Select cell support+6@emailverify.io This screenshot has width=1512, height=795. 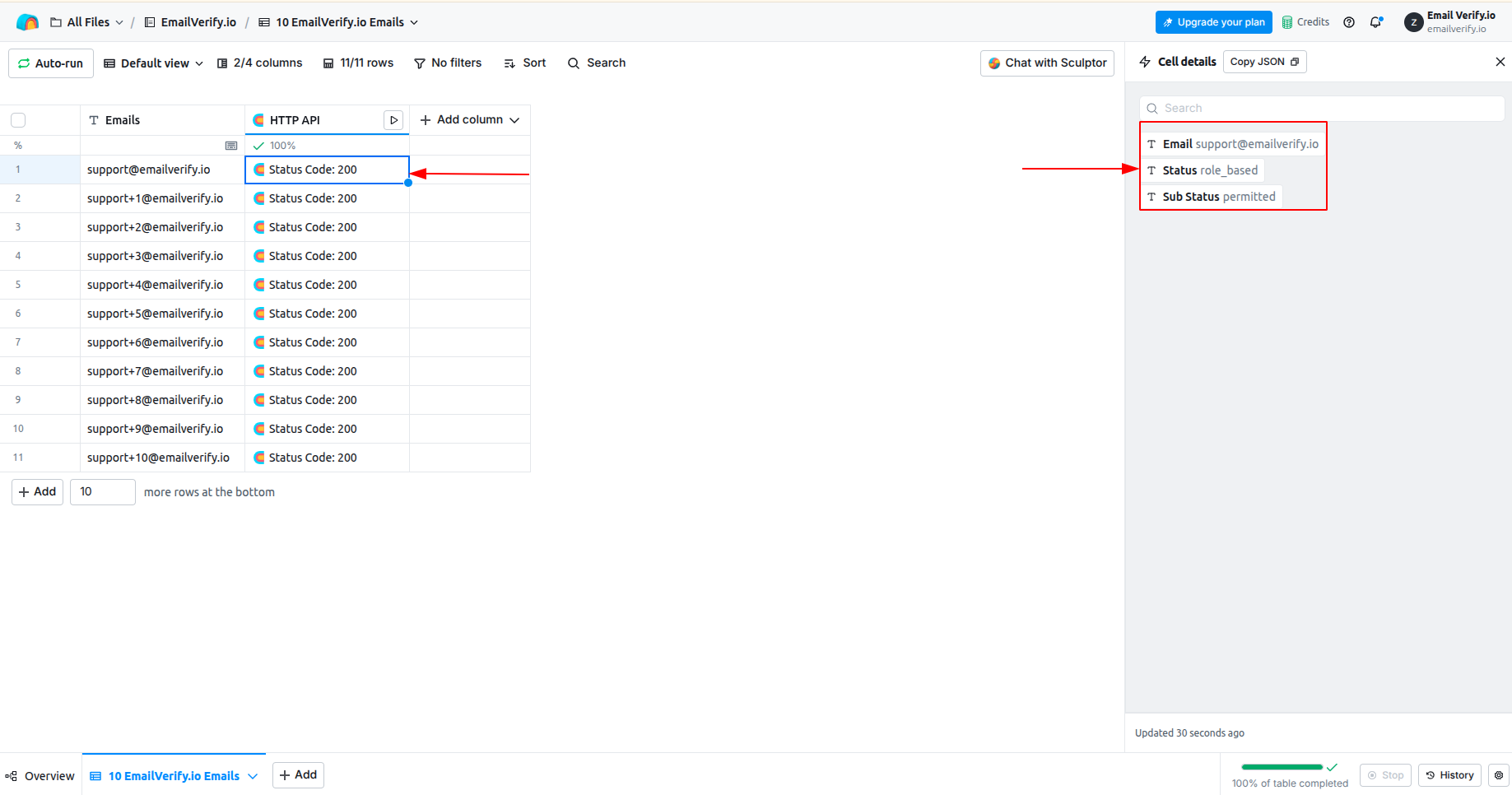pos(163,342)
